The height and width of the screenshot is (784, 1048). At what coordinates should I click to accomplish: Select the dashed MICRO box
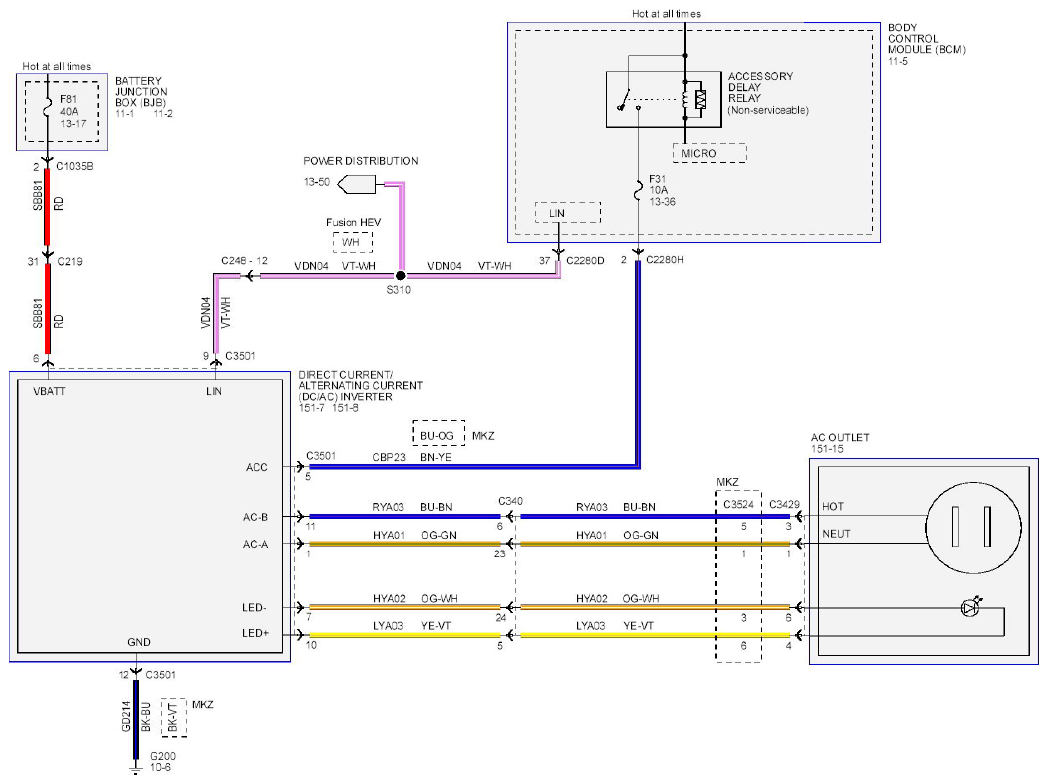click(x=709, y=153)
